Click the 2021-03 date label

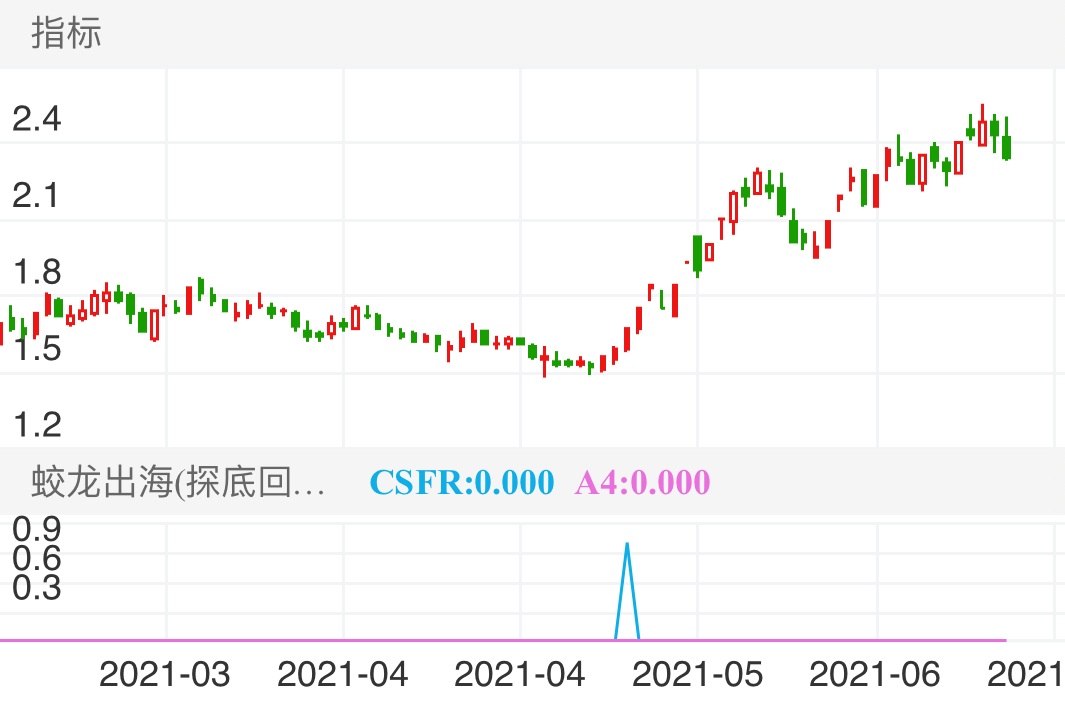click(x=165, y=675)
